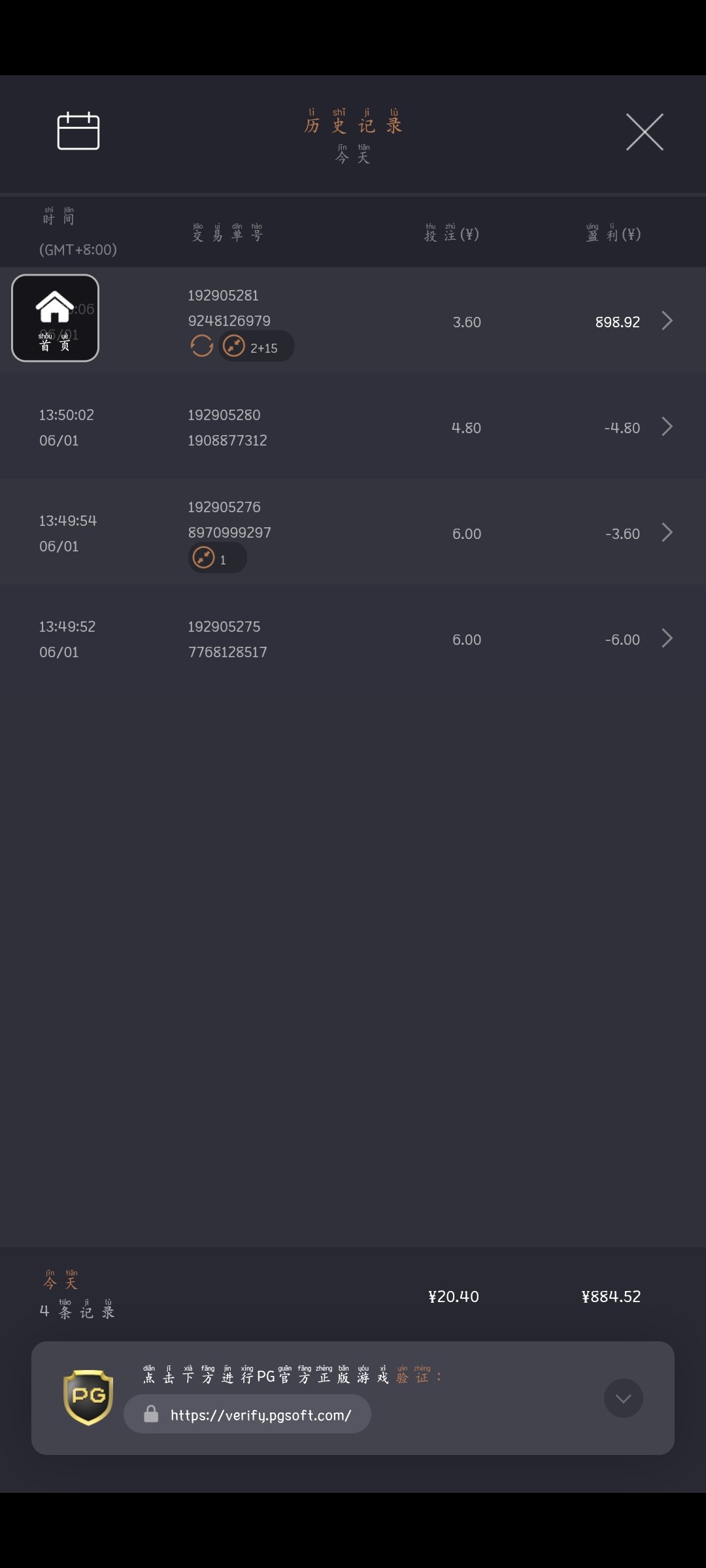Select transaction number 192905275
706x1568 pixels.
(224, 627)
